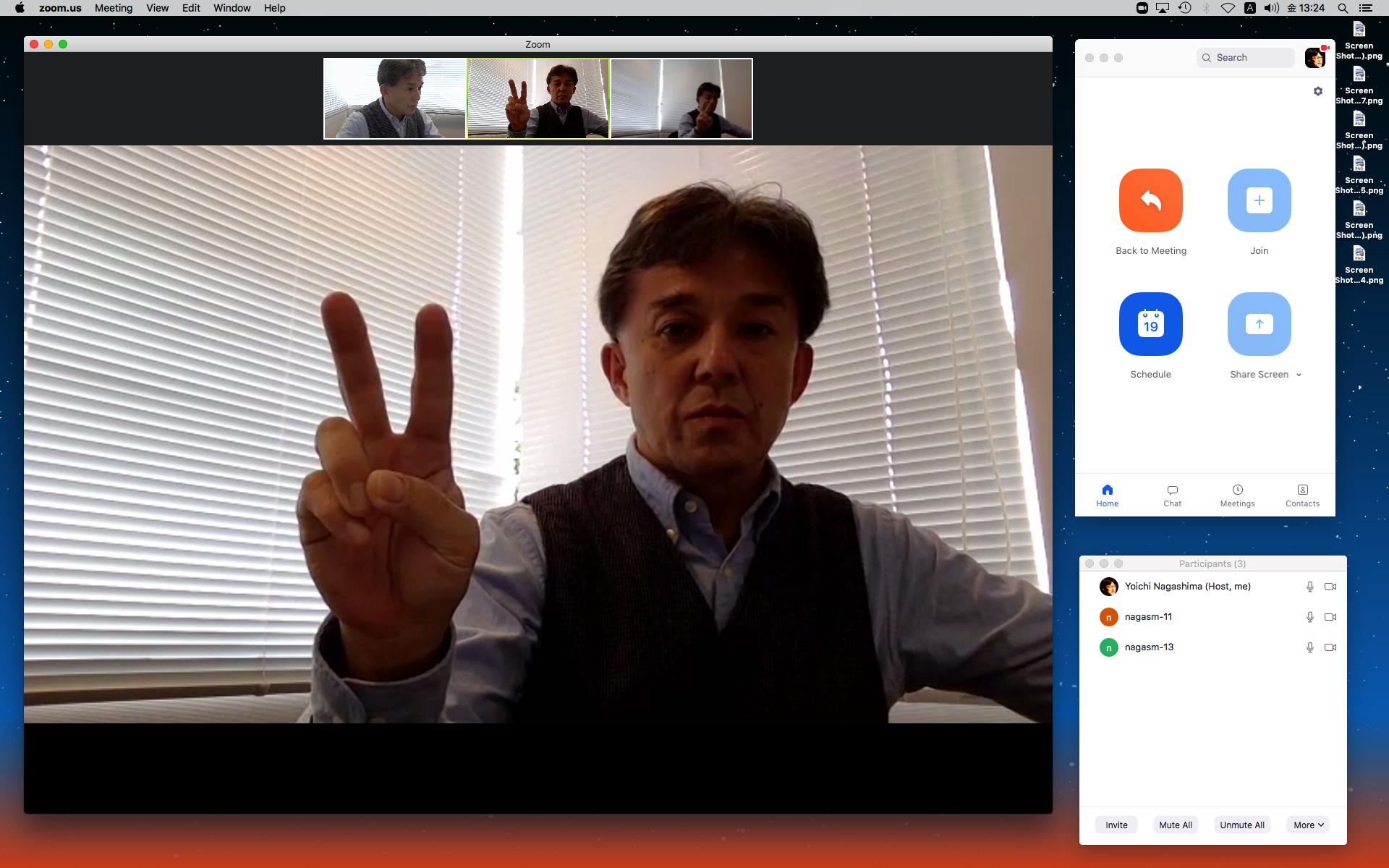Viewport: 1389px width, 868px height.
Task: Expand the Share Screen options chevron
Action: pyautogui.click(x=1299, y=375)
